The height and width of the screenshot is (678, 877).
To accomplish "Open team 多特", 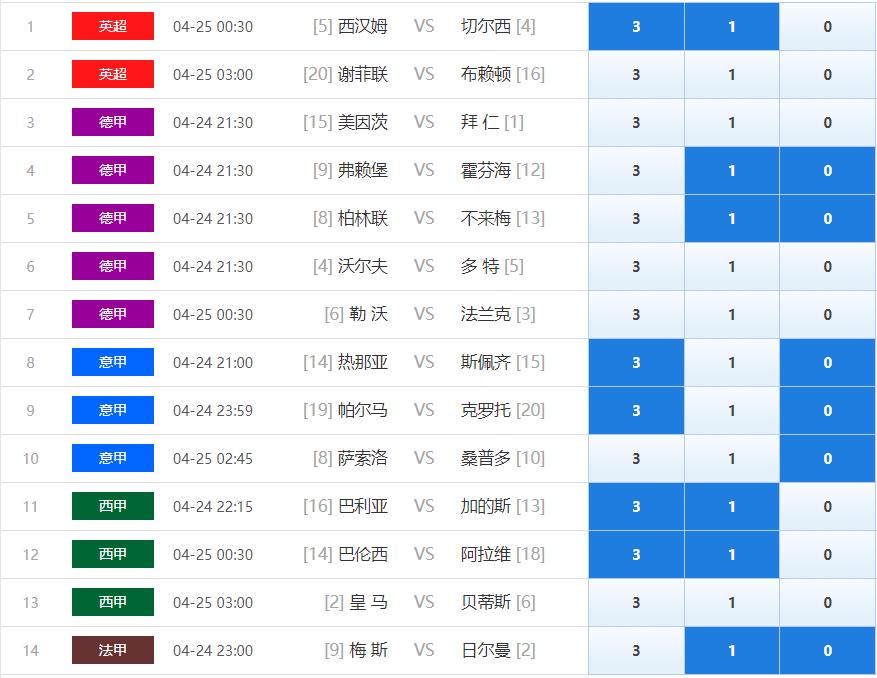I will pyautogui.click(x=480, y=267).
